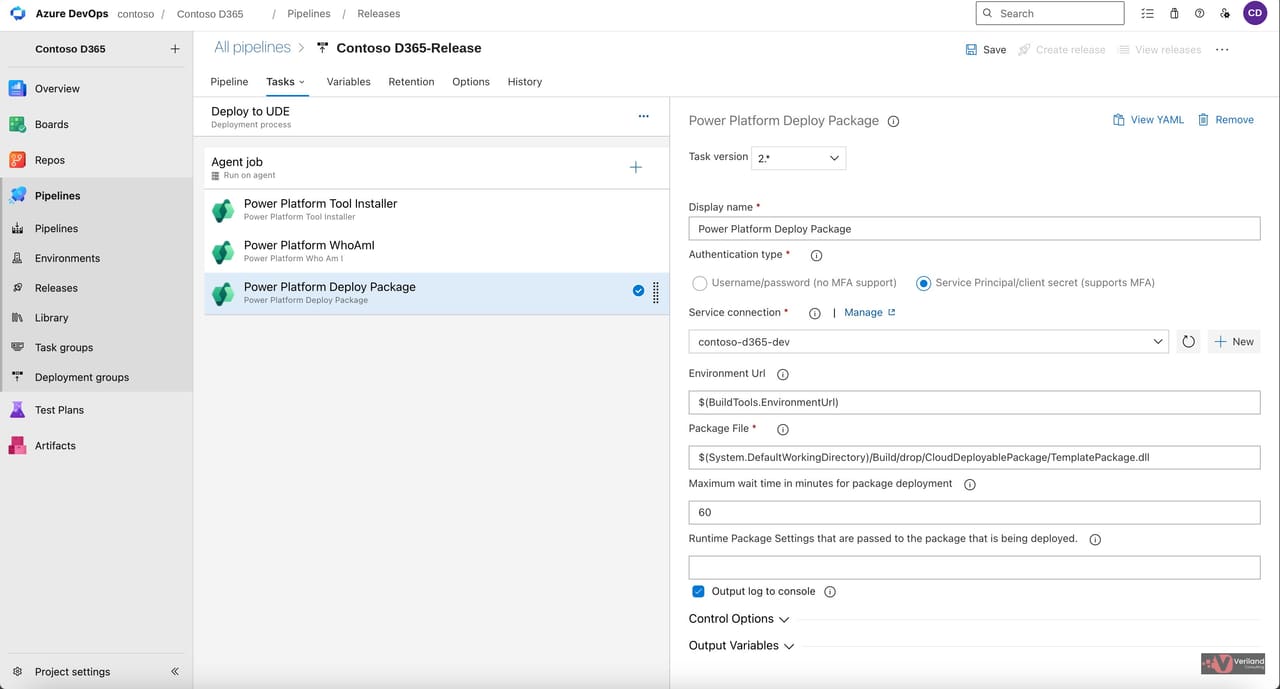Click the ellipsis next to View releases
The height and width of the screenshot is (689, 1280).
(1222, 49)
